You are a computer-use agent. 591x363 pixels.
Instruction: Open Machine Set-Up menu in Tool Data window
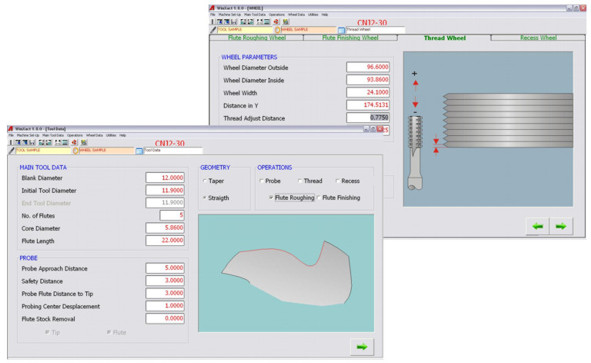(28, 135)
